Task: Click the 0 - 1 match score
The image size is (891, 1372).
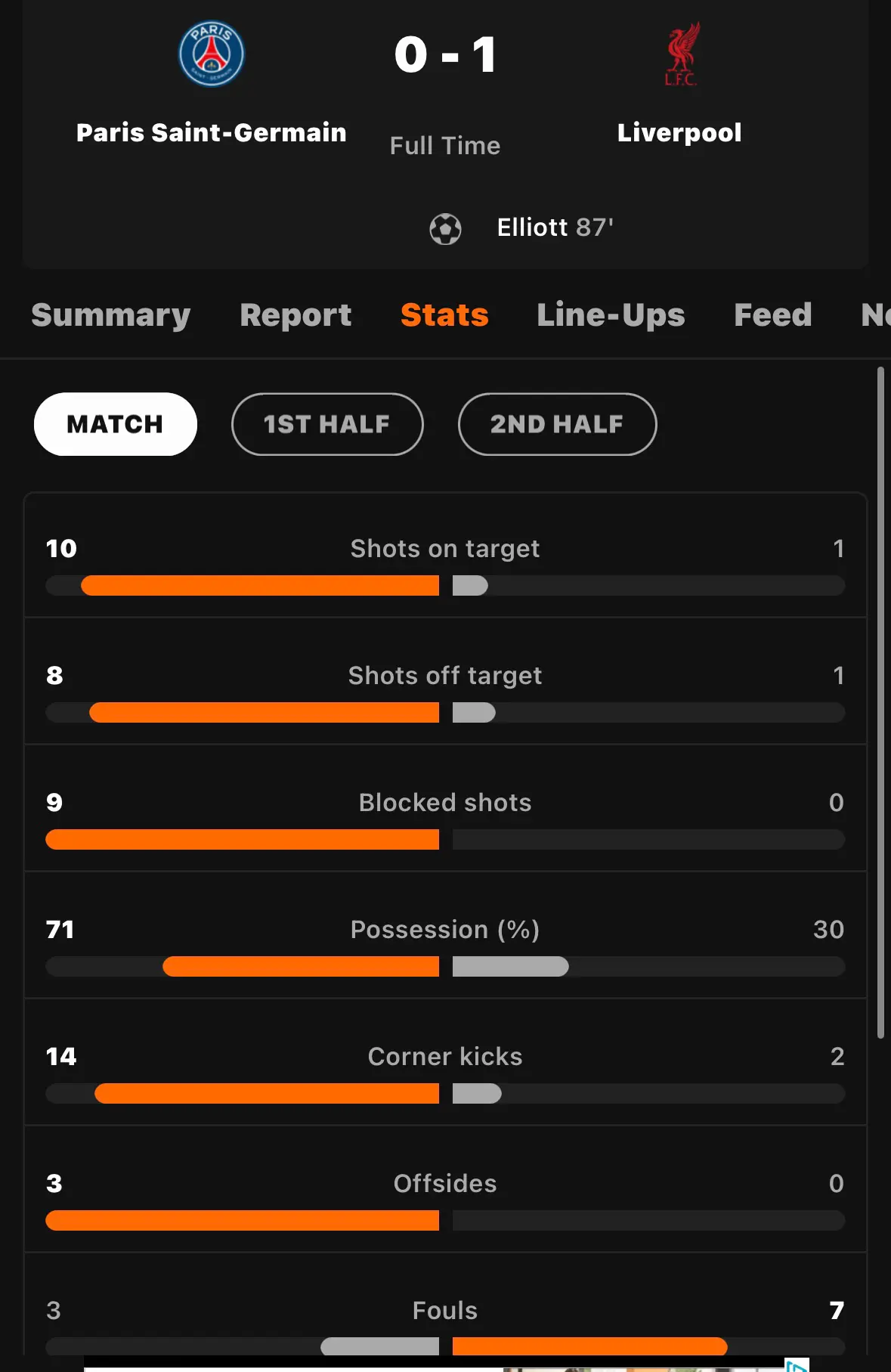Action: [445, 54]
